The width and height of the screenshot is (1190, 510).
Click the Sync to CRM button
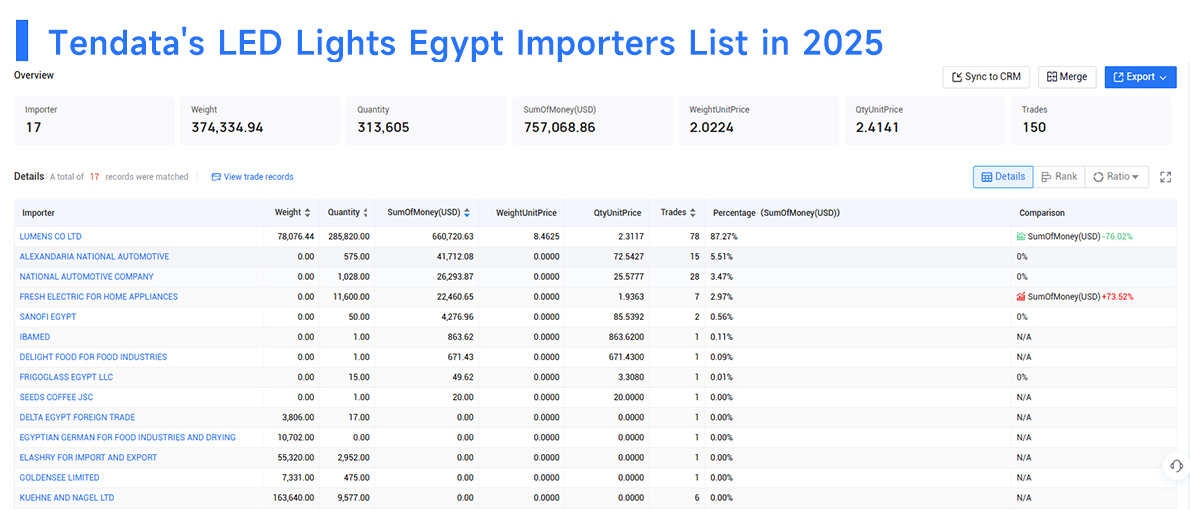[x=987, y=77]
